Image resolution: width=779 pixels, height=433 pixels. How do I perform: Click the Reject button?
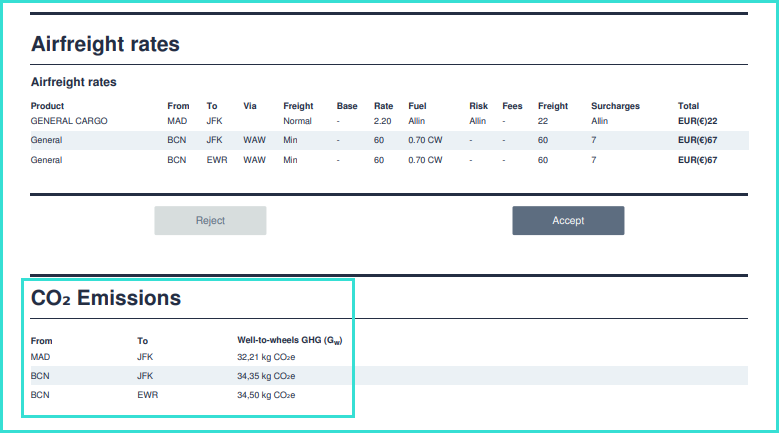210,220
